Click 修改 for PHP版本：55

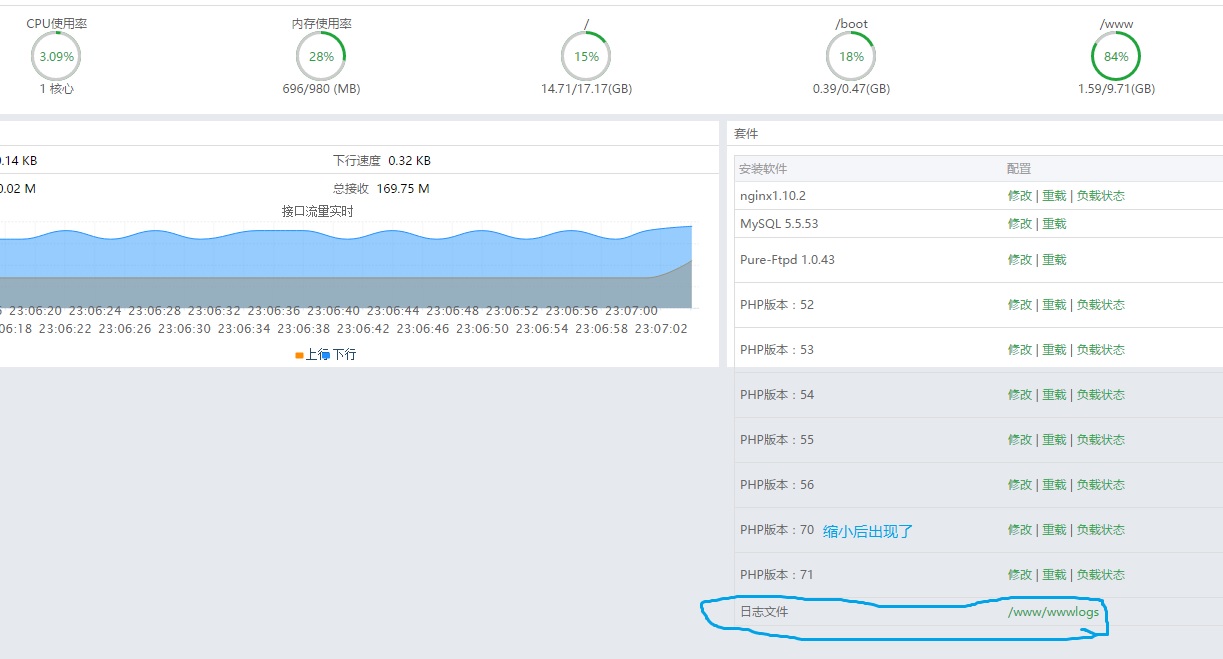point(1020,440)
